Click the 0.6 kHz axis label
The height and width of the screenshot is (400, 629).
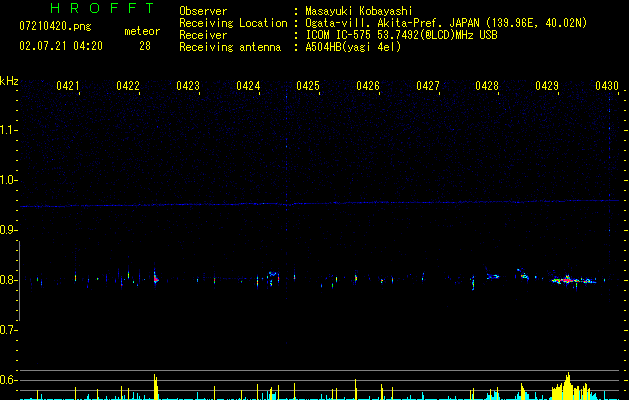coord(8,380)
